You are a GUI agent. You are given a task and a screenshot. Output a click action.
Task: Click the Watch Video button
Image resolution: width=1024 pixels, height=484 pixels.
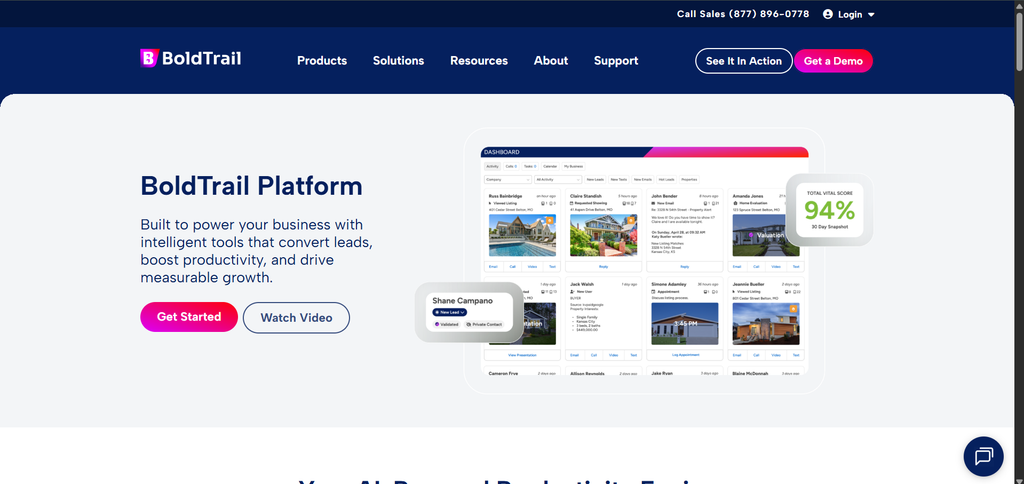tap(296, 317)
